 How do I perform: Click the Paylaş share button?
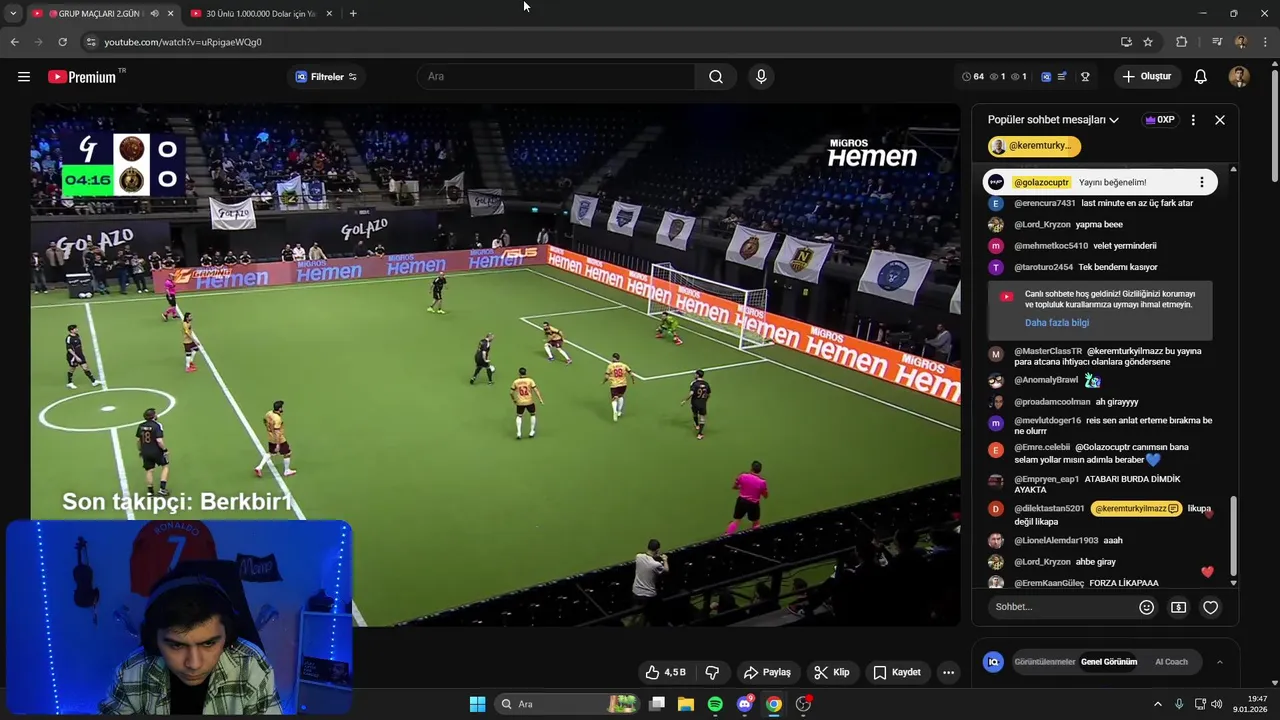point(767,672)
